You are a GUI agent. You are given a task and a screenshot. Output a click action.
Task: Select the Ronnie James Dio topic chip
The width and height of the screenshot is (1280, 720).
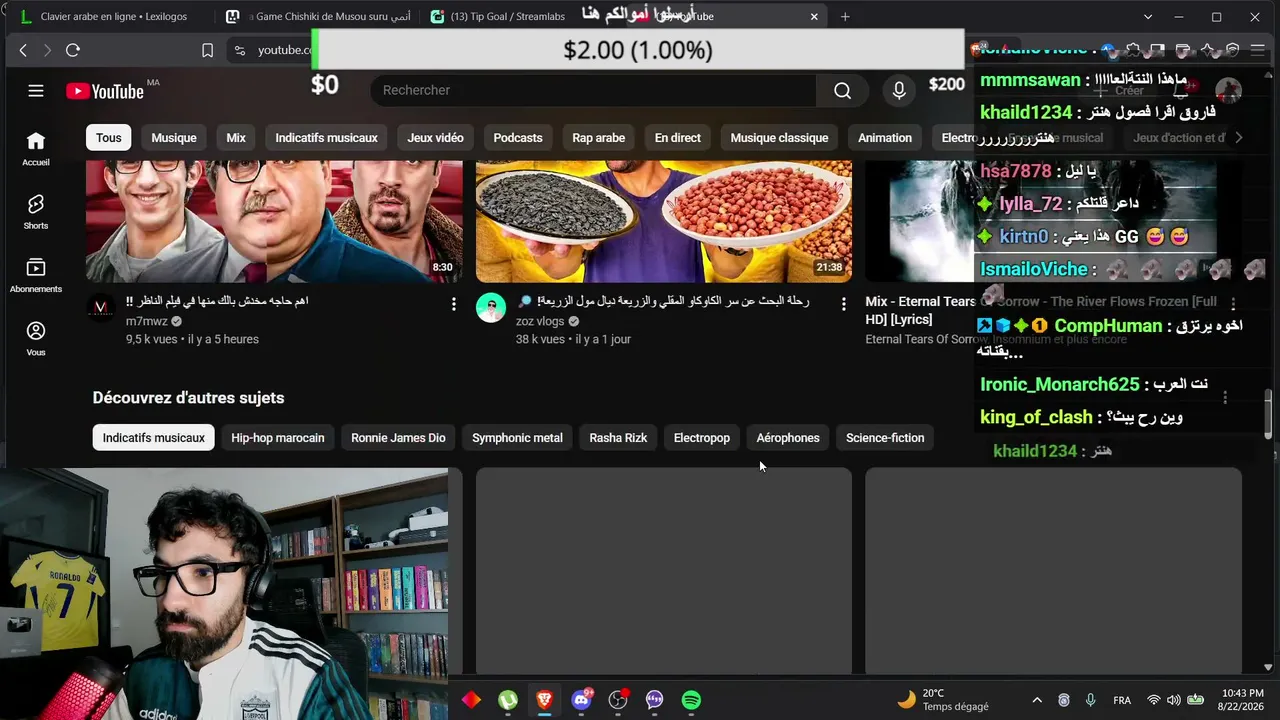(398, 438)
